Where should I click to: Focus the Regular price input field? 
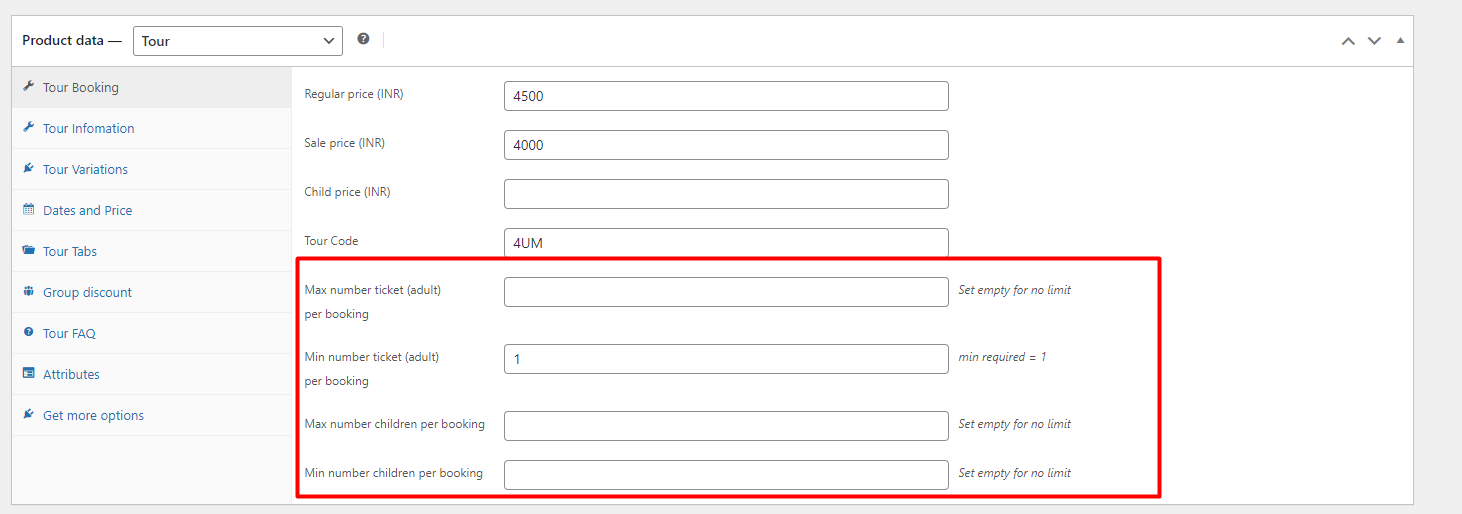click(726, 96)
